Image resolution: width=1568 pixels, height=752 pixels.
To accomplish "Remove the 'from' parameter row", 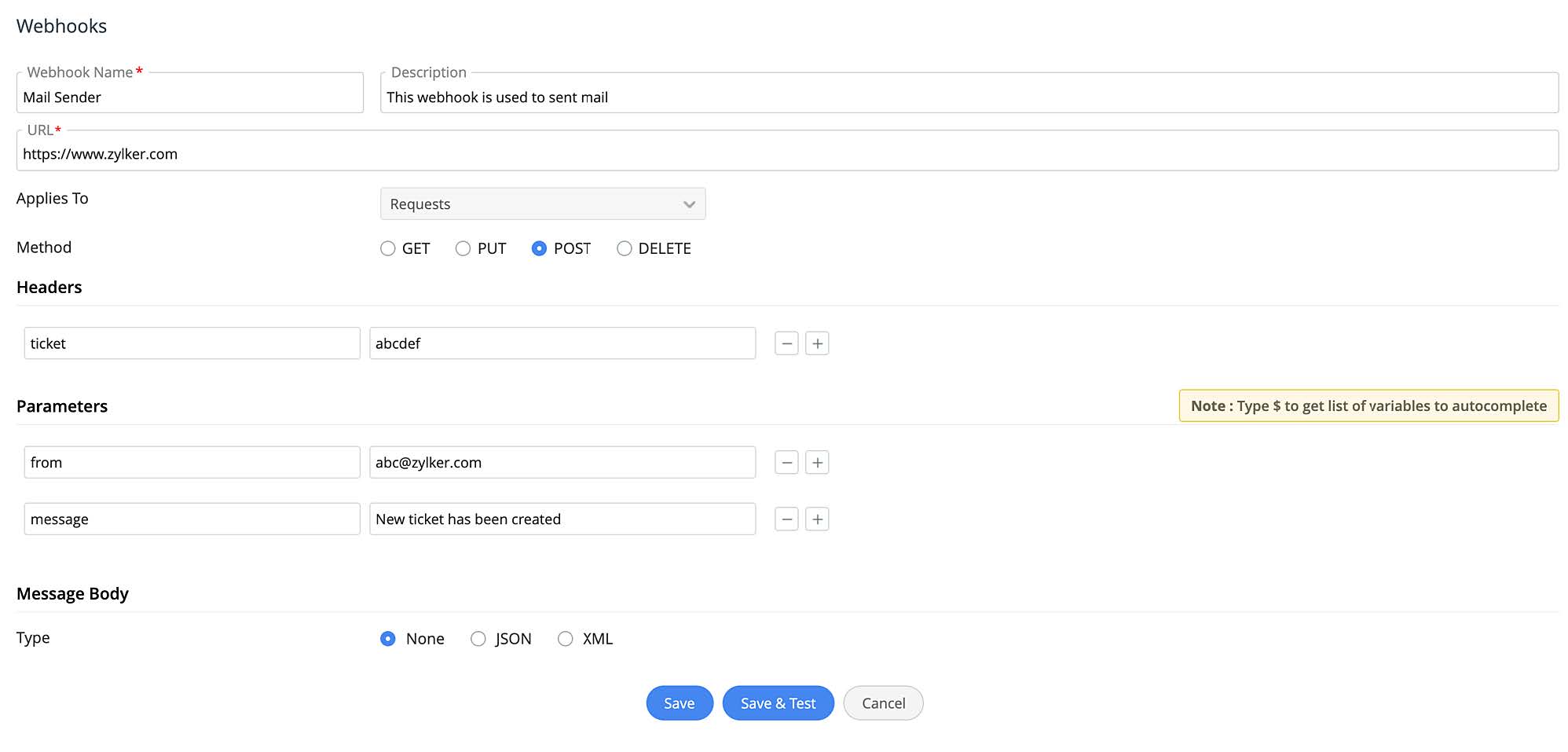I will tap(786, 463).
